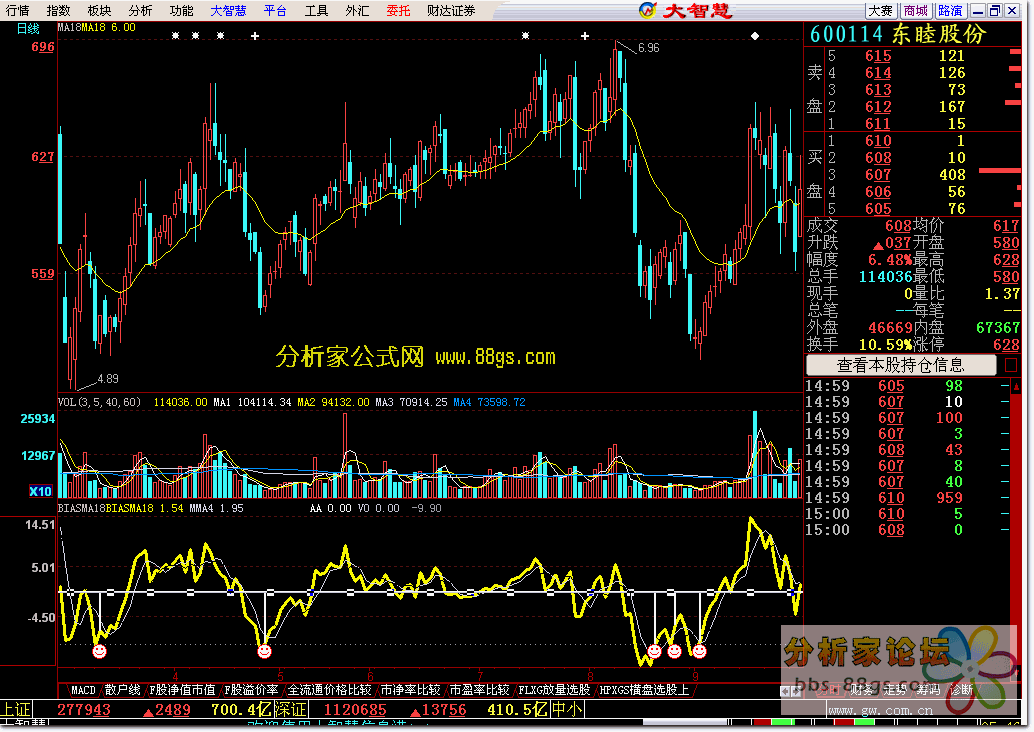1034x732 pixels.
Task: Click the 深证 index in status bar
Action: [x=290, y=710]
